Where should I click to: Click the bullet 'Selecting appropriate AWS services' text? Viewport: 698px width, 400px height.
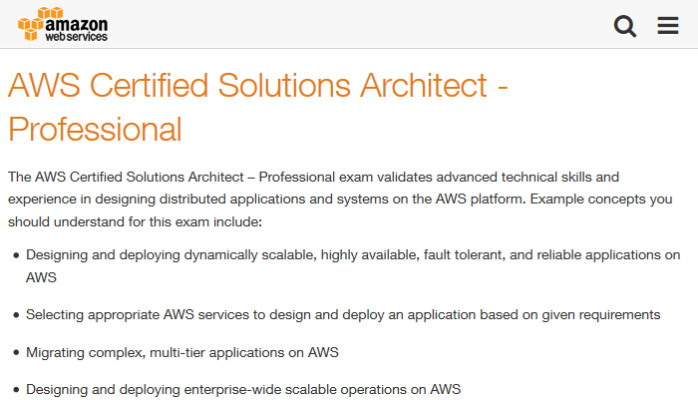(x=343, y=315)
